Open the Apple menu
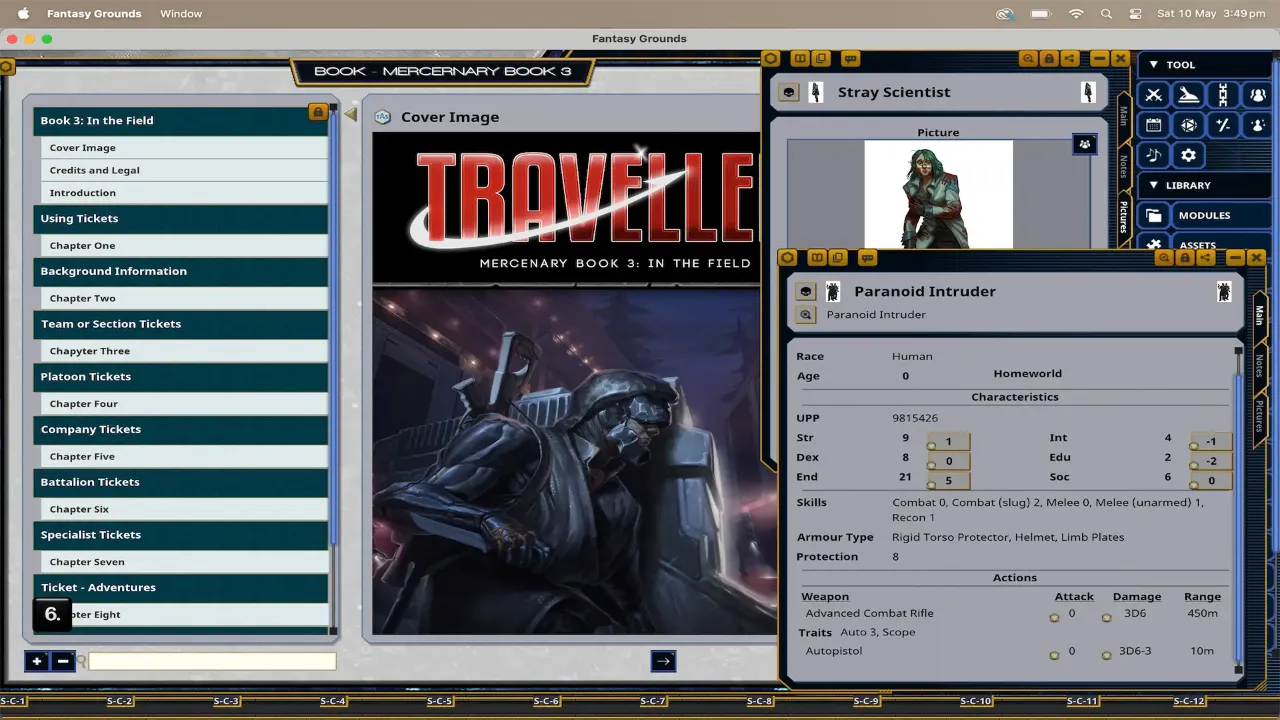The height and width of the screenshot is (720, 1280). coord(23,14)
